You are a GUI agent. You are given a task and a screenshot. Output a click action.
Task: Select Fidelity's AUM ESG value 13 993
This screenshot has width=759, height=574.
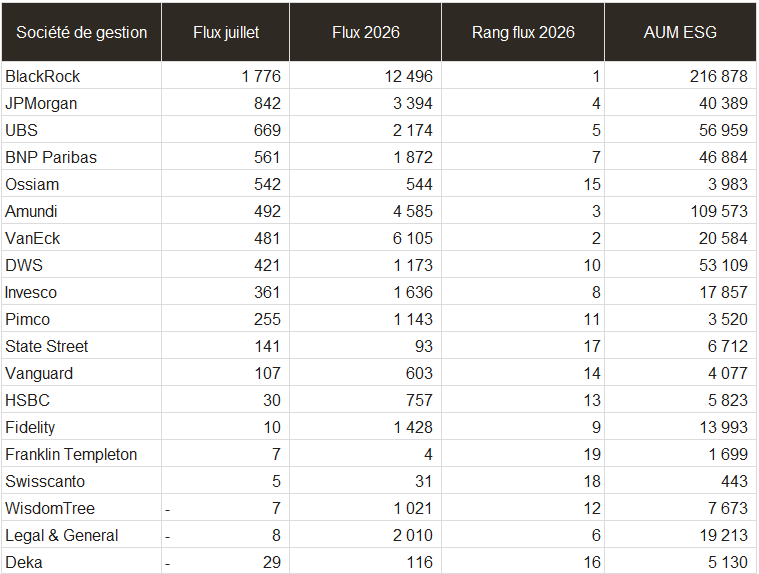tap(724, 427)
